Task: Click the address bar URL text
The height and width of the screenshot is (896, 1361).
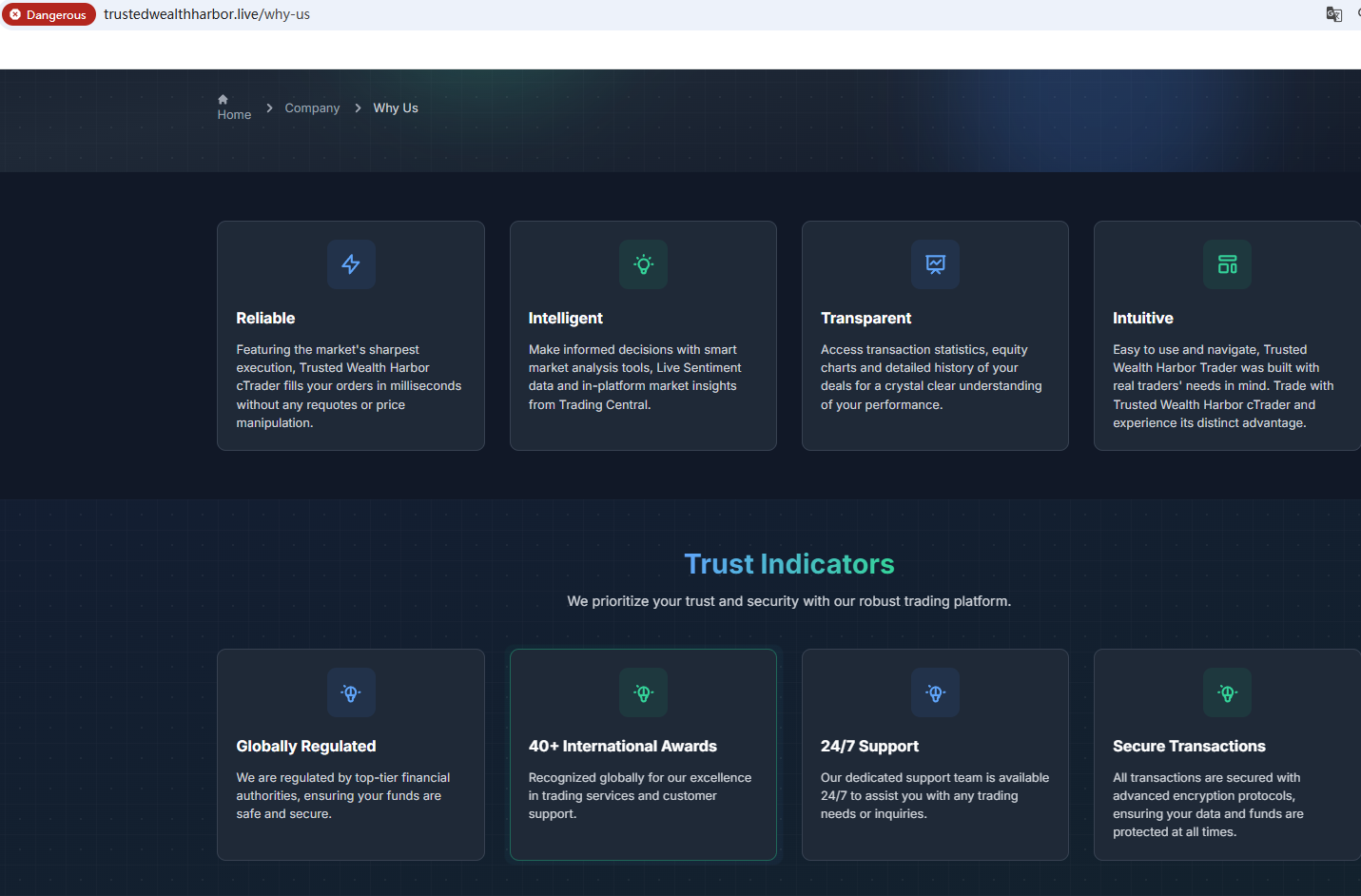Action: click(x=206, y=14)
